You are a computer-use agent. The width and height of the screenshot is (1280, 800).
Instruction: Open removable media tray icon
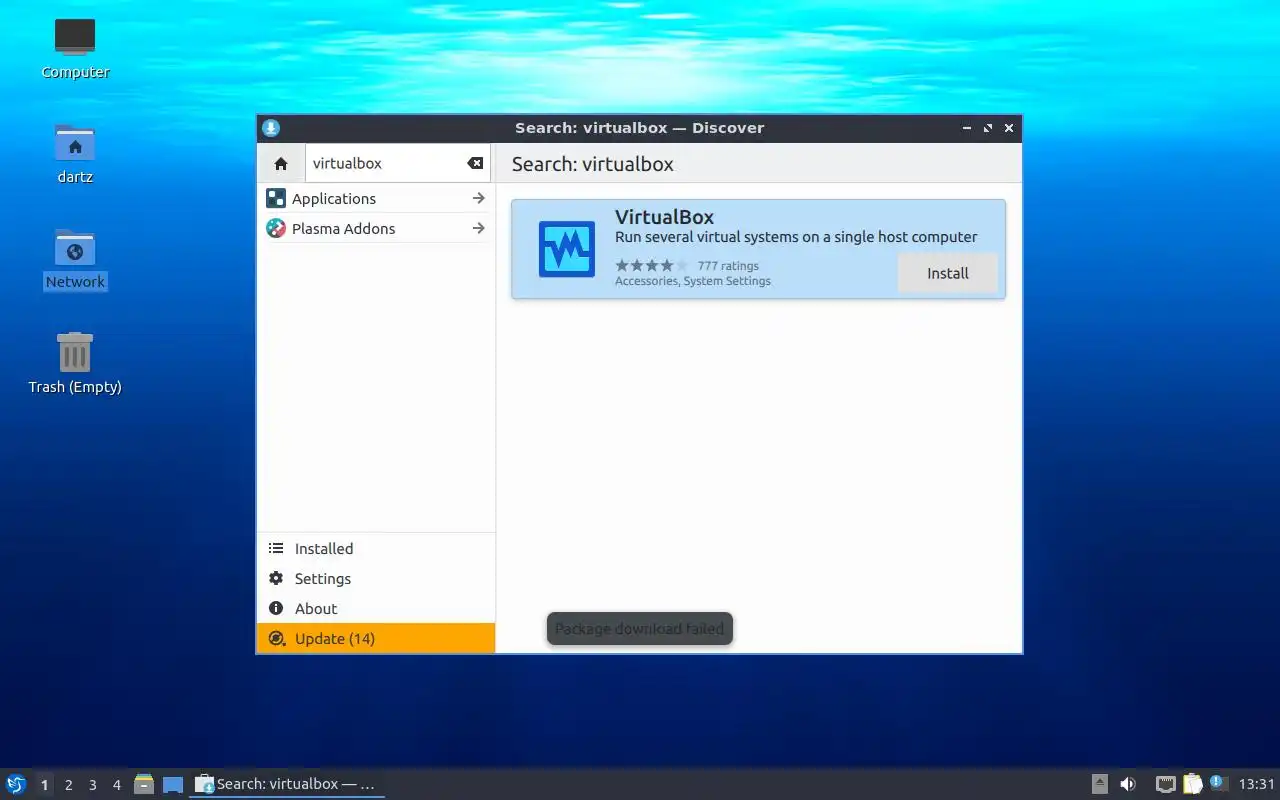[x=1100, y=784]
